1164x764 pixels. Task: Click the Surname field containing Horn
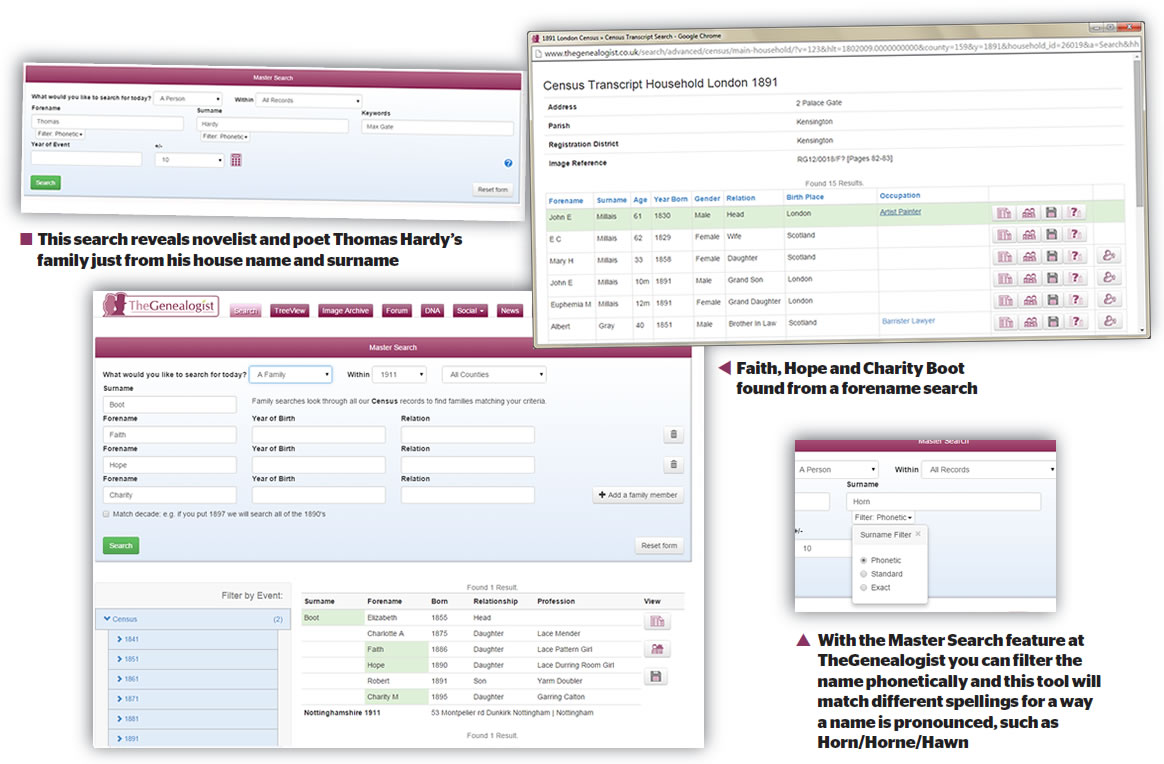tap(943, 501)
